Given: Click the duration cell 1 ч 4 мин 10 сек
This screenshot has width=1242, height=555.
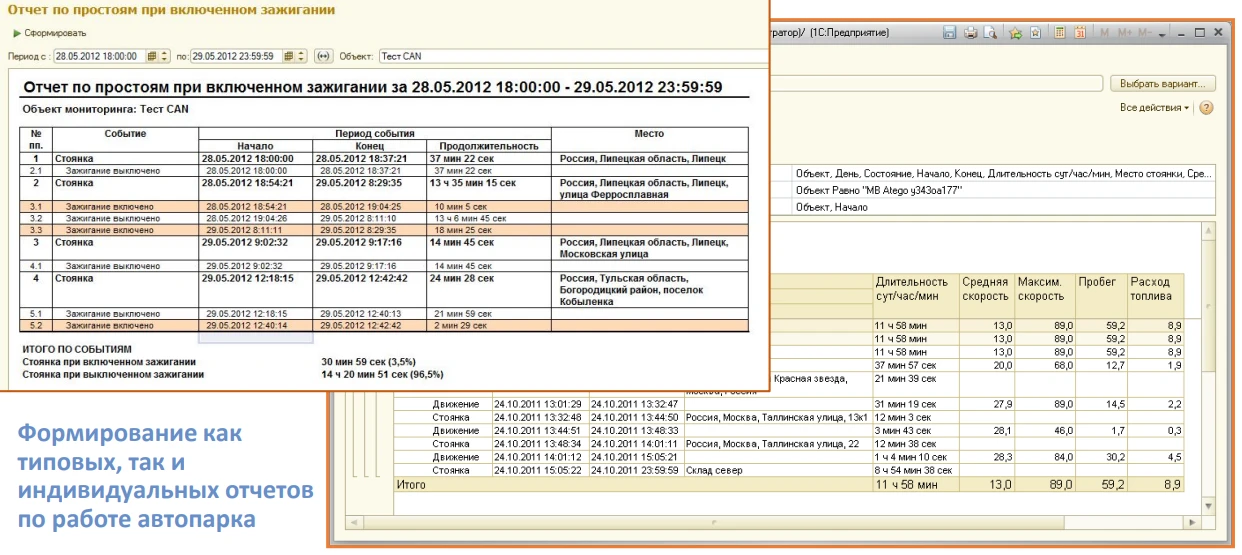Looking at the screenshot, I should coord(914,456).
